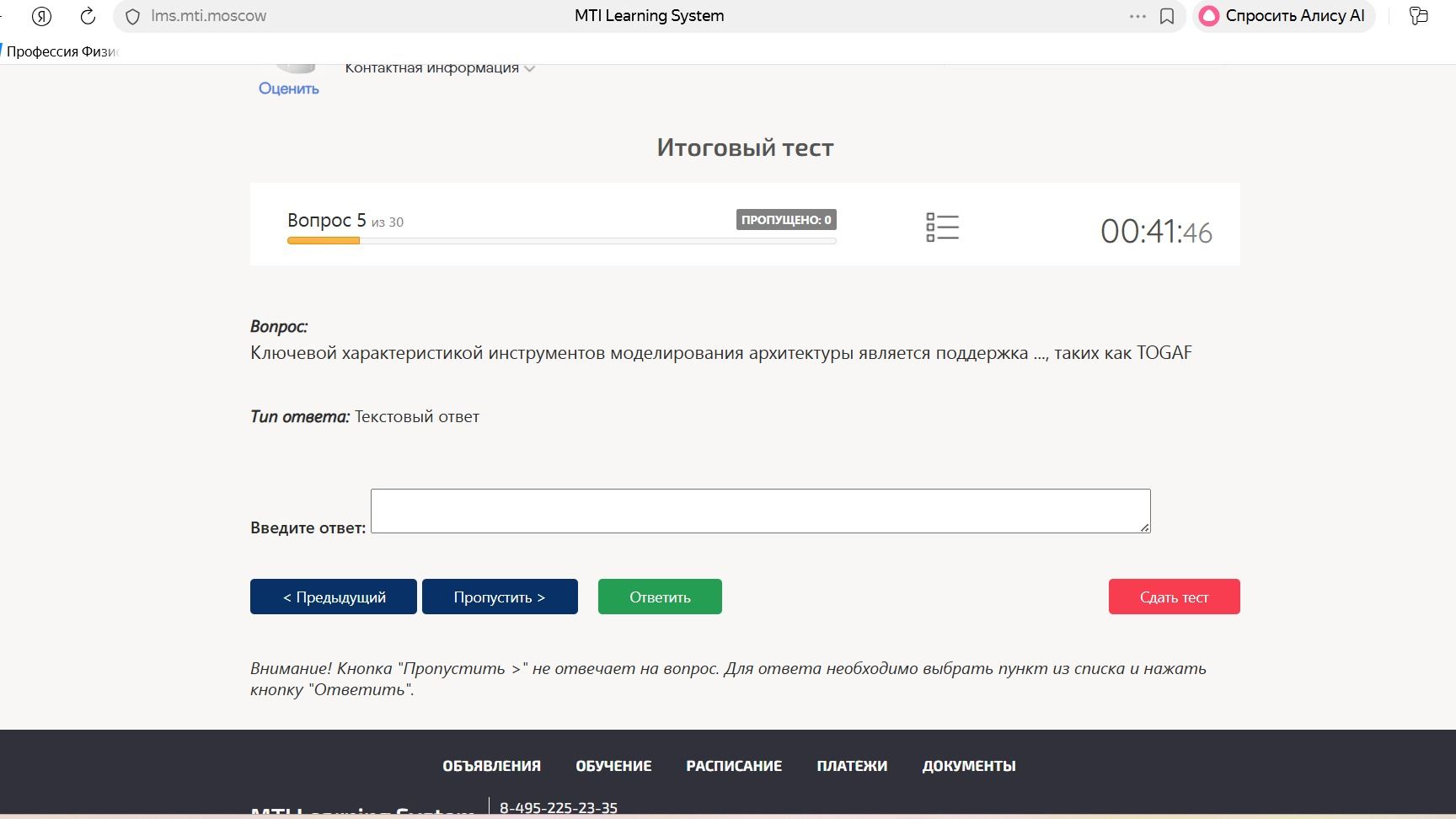This screenshot has width=1456, height=819.
Task: Expand the Контактная информация dropdown
Action: tap(440, 68)
